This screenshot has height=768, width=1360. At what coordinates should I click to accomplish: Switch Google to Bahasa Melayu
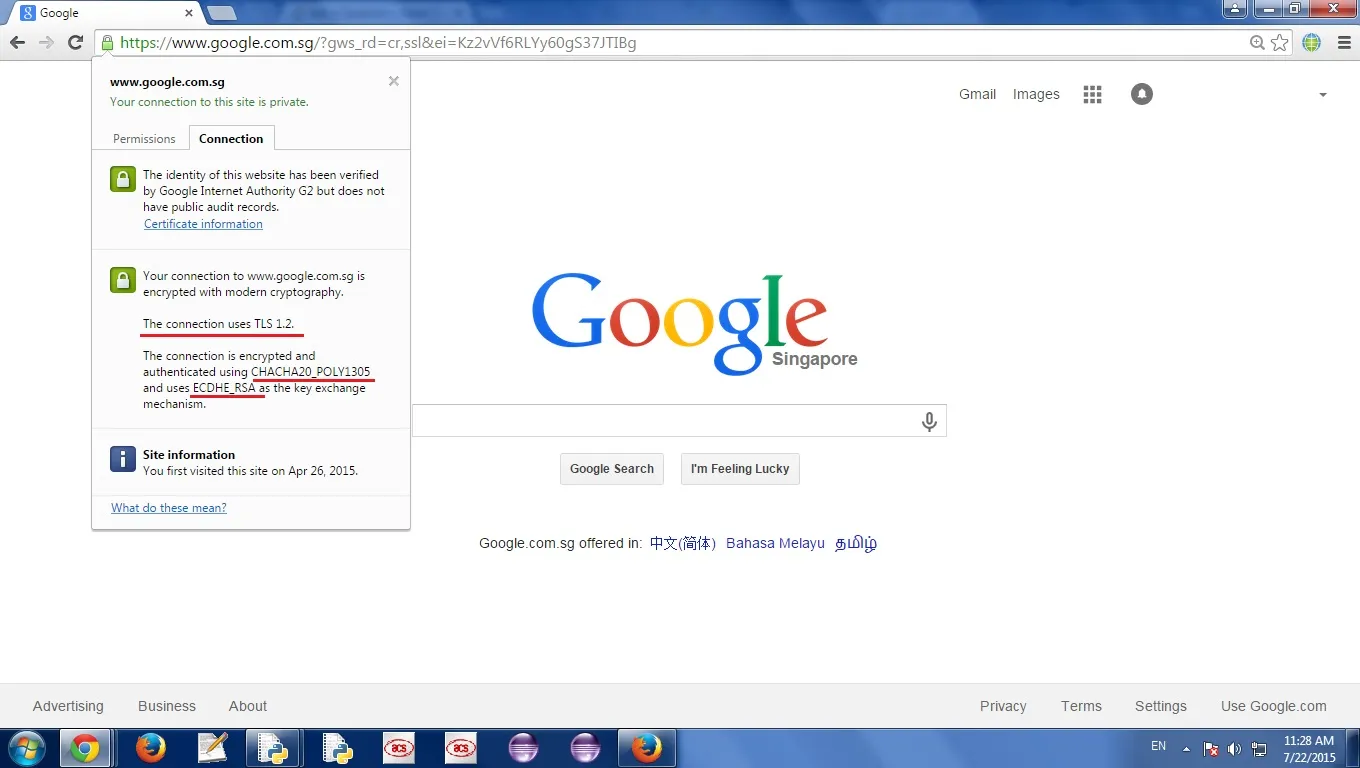coord(775,544)
